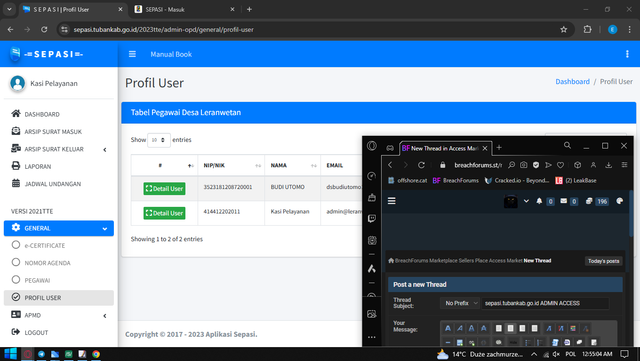Open the Chrome extensions puzzle icon

587,29
